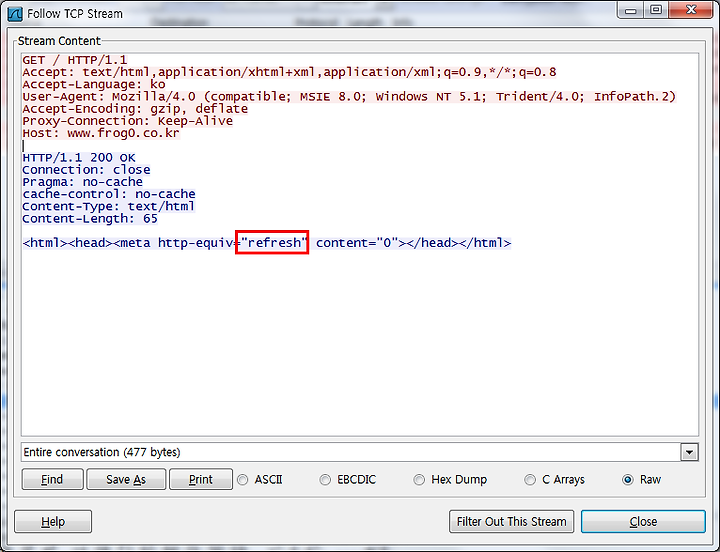Click Filter Out This Stream button
Image resolution: width=720 pixels, height=552 pixels.
coord(512,522)
